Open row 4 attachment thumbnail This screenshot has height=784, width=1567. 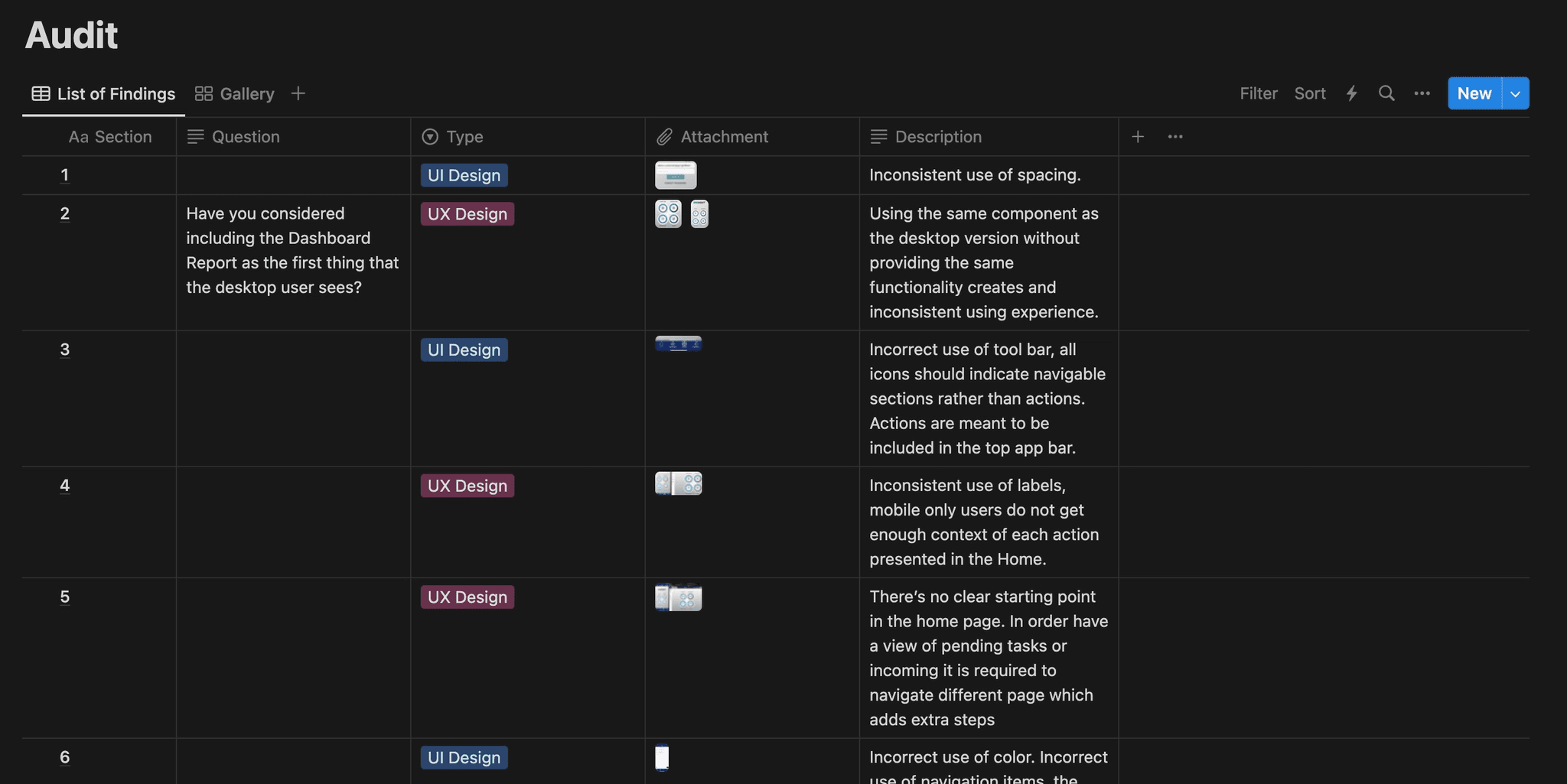679,483
